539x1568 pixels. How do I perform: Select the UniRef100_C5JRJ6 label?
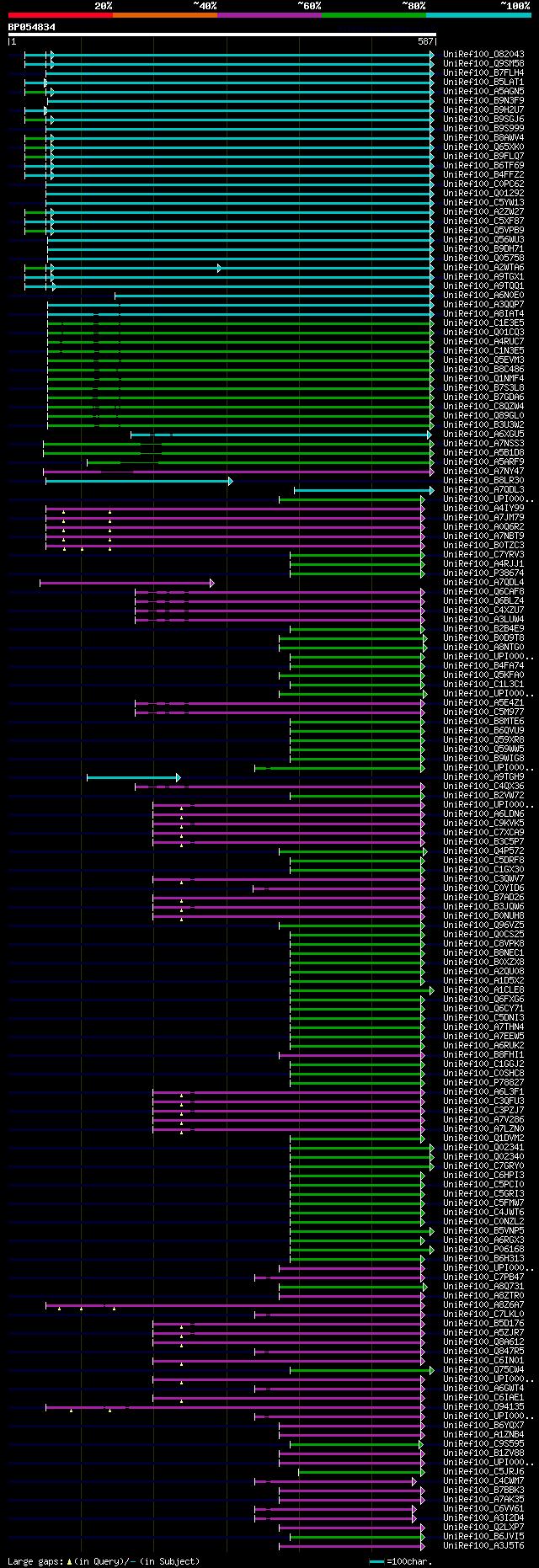[x=483, y=1471]
